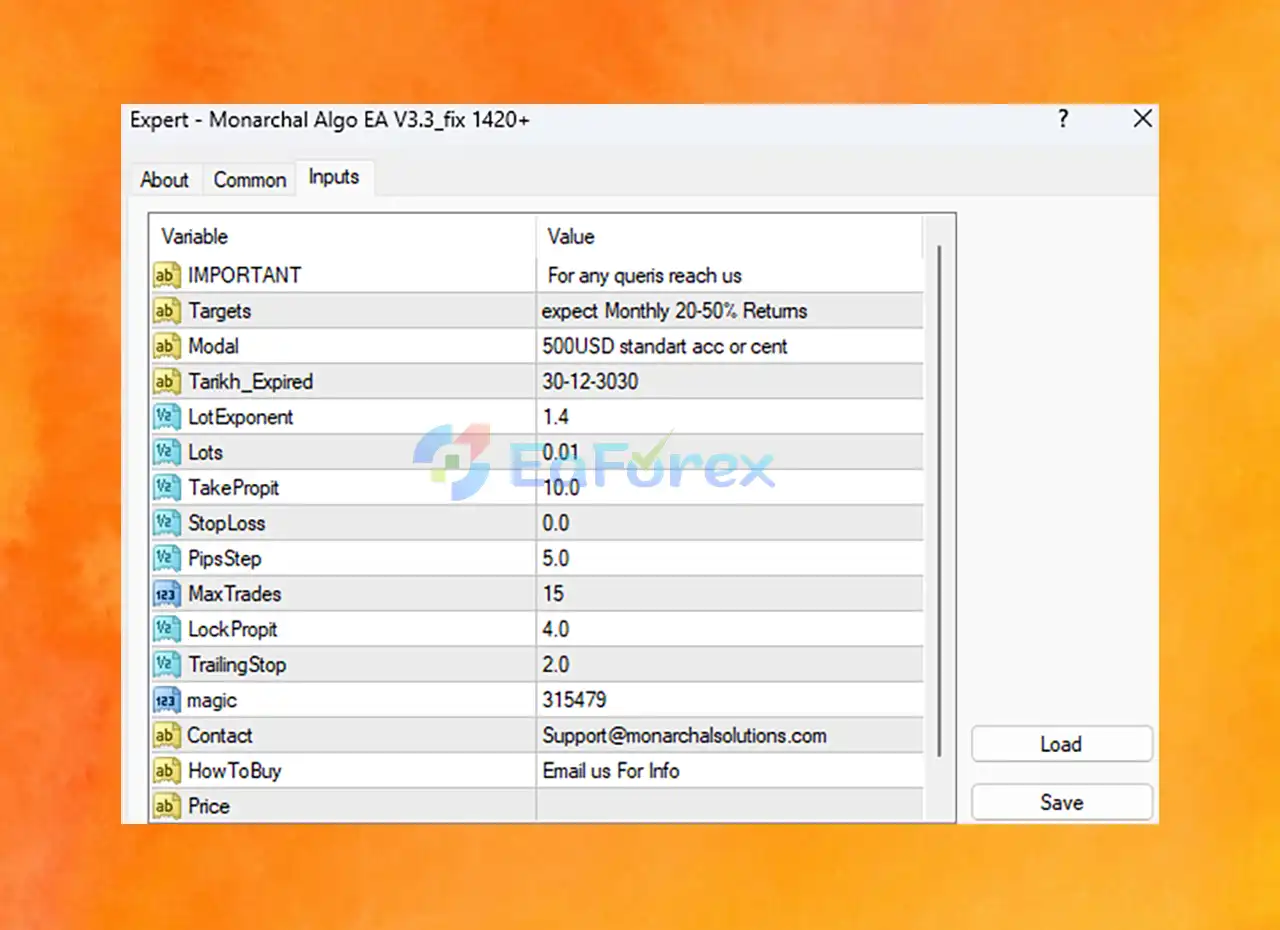Click the Lots variable name
The width and height of the screenshot is (1280, 930).
tap(206, 452)
